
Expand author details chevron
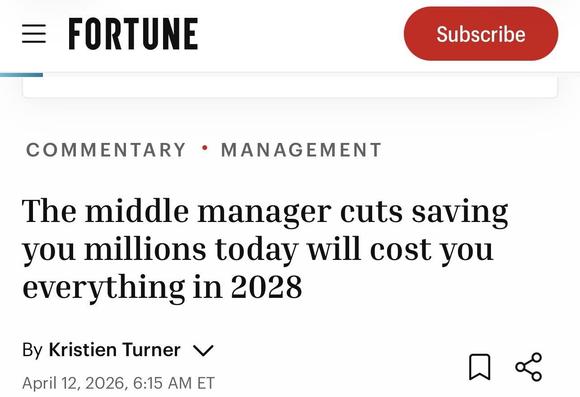[x=203, y=350]
